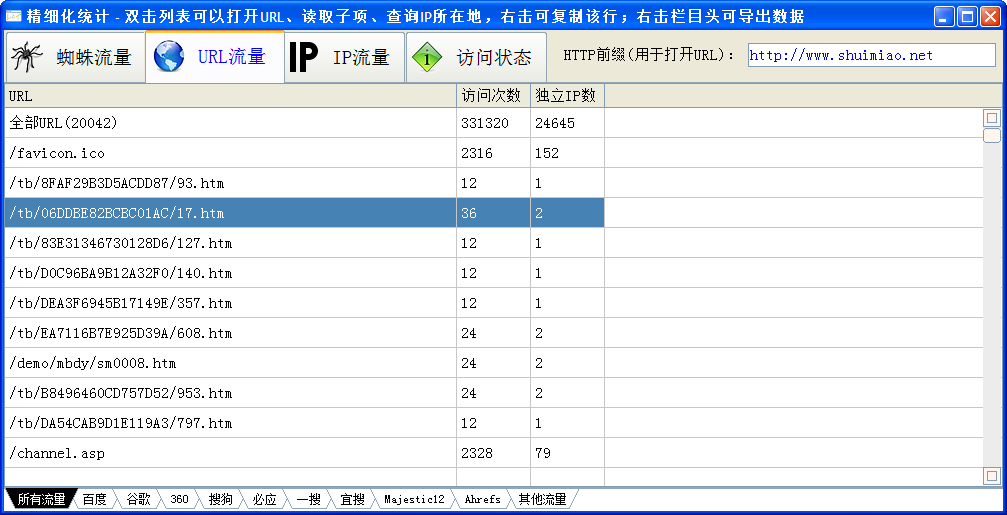Select the 全部URL(20042) row
The height and width of the screenshot is (515, 1007).
(x=304, y=123)
